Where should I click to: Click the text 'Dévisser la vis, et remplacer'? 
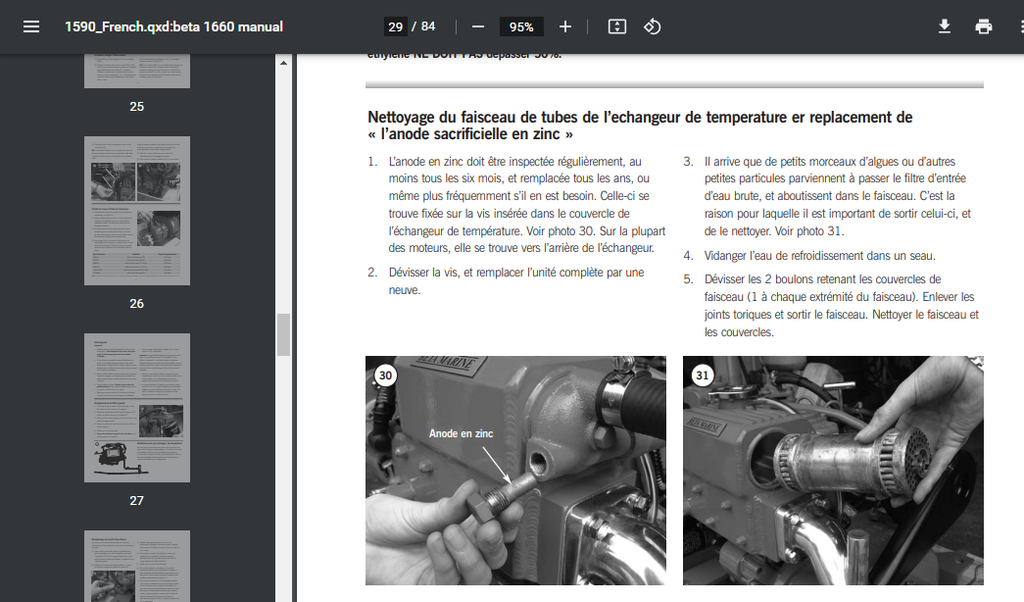click(463, 272)
